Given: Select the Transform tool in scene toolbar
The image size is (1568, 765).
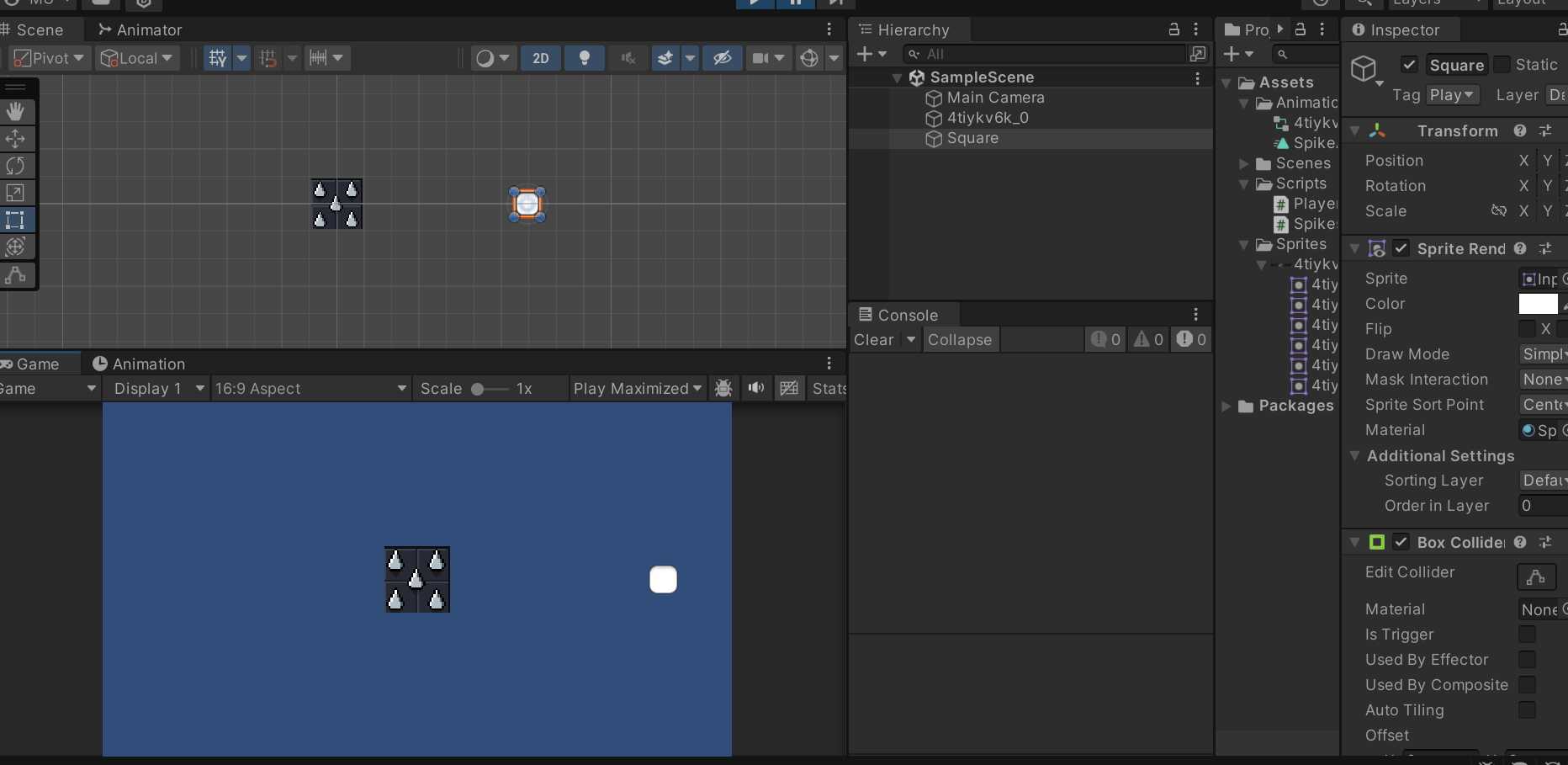Looking at the screenshot, I should [15, 247].
